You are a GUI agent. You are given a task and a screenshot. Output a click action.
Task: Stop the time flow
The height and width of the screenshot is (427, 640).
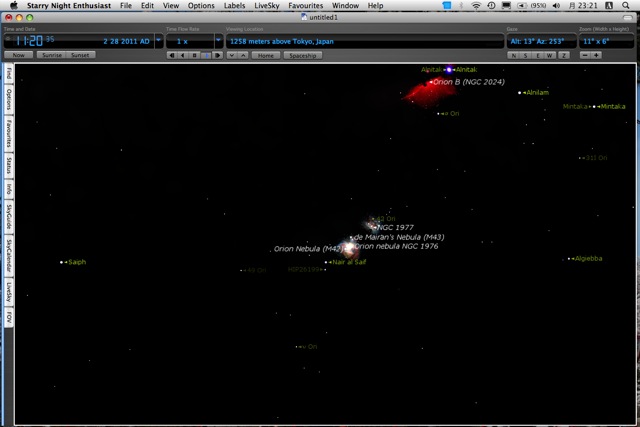[x=194, y=55]
